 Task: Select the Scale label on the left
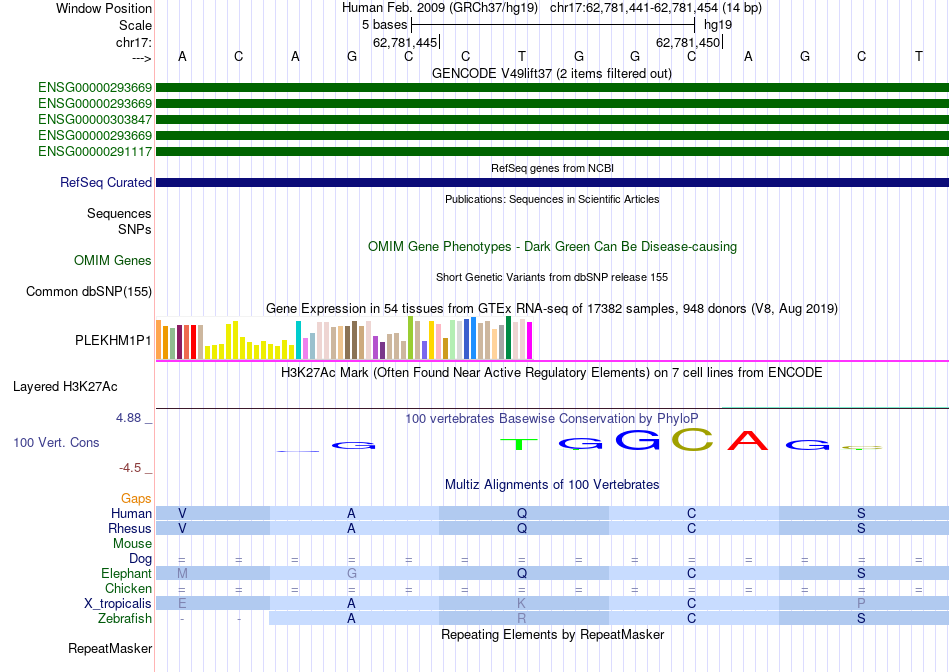coord(135,25)
